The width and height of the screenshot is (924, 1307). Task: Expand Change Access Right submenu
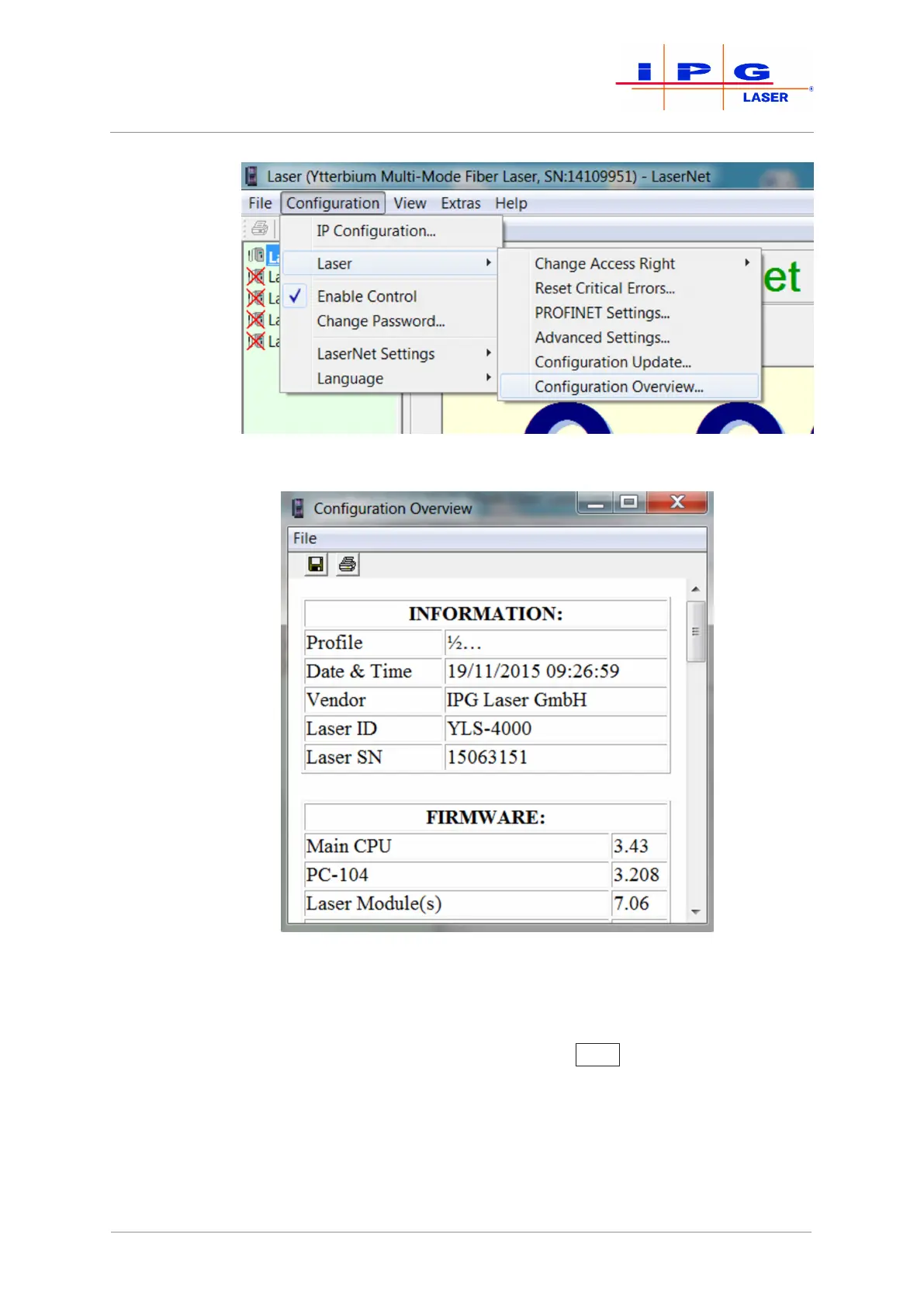pyautogui.click(x=629, y=264)
